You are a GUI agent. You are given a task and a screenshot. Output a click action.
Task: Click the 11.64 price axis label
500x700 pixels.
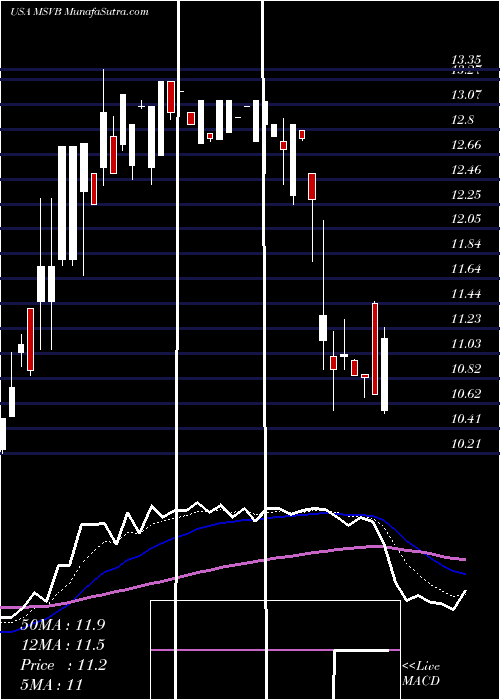[x=466, y=269]
